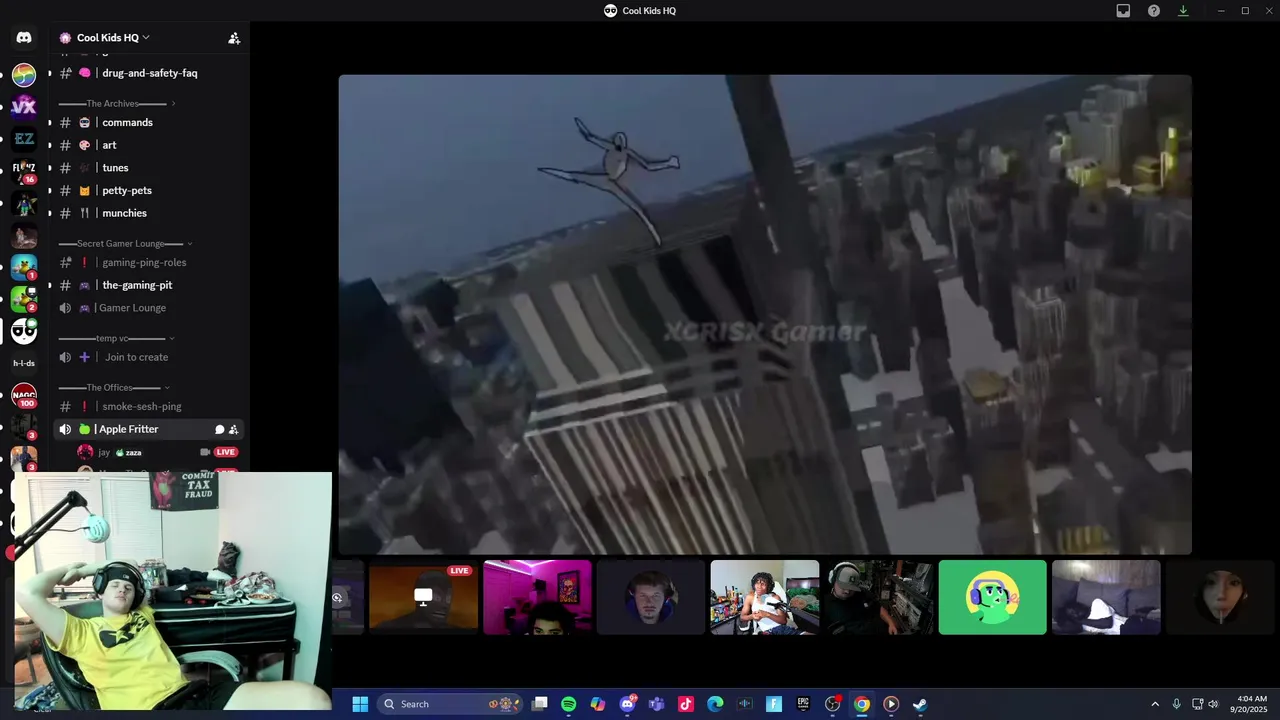Open server icon with 16 notification badge
Image resolution: width=1280 pixels, height=720 pixels.
click(24, 172)
